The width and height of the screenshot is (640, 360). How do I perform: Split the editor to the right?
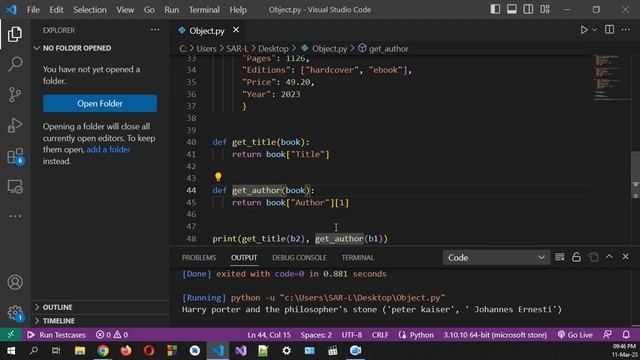pos(609,30)
